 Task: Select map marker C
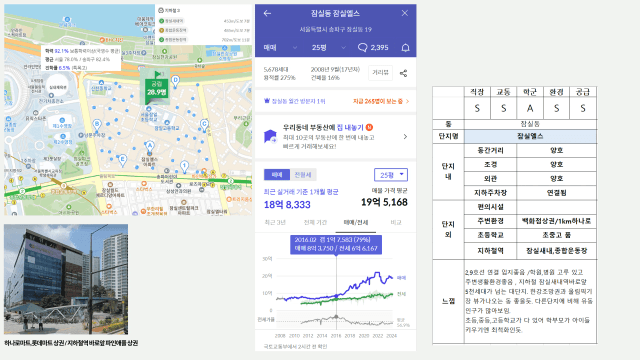click(x=204, y=124)
